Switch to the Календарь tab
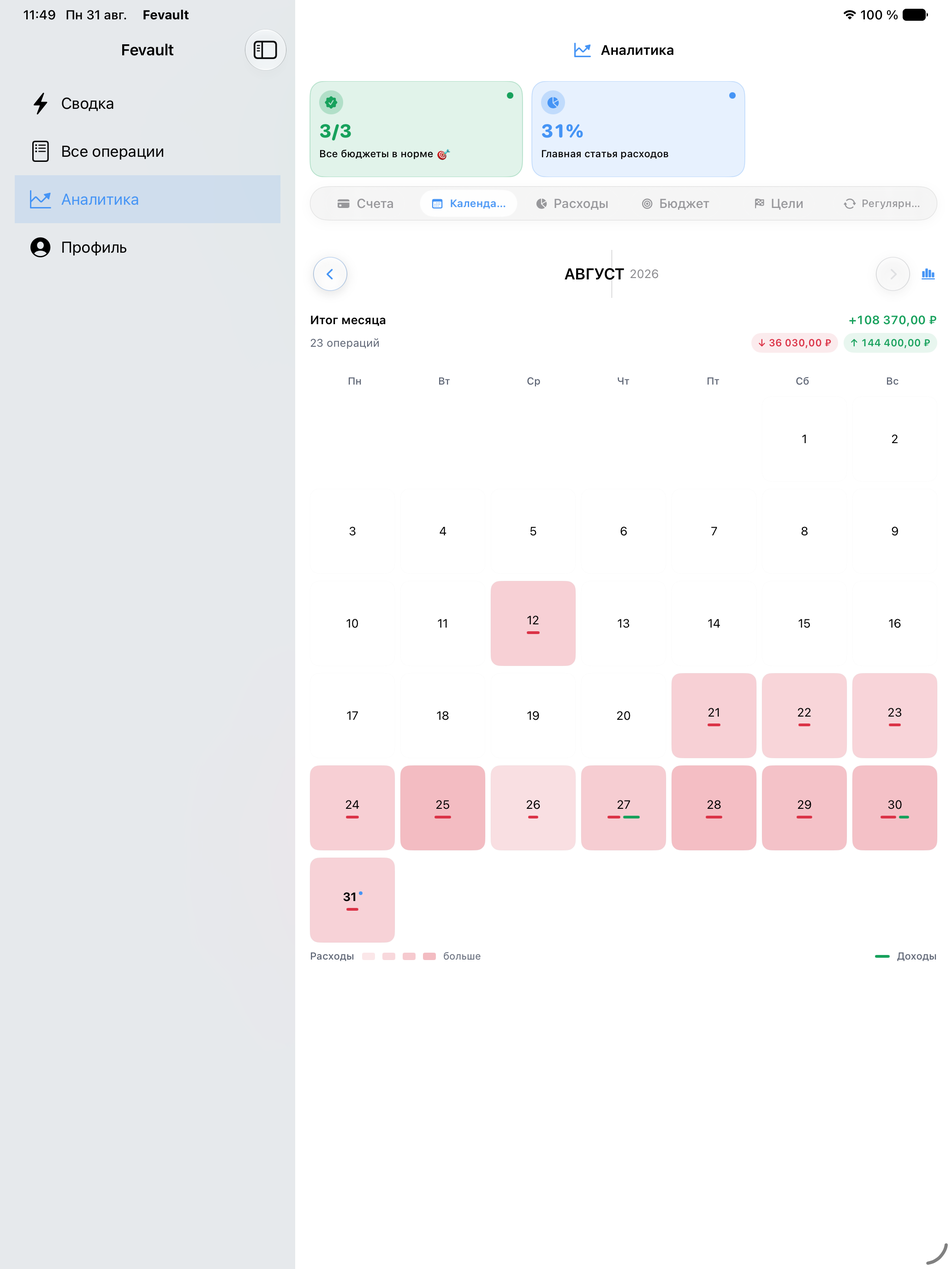The height and width of the screenshot is (1269, 952). (x=468, y=204)
